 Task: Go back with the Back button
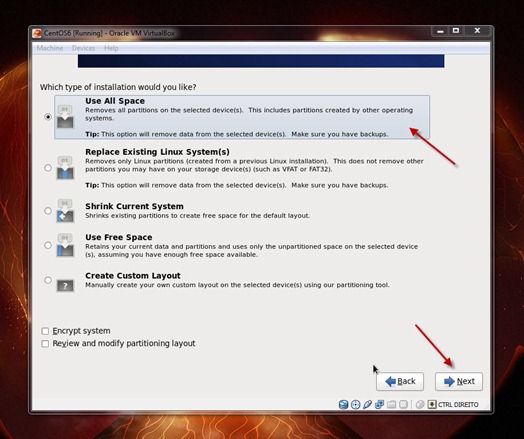tap(400, 382)
